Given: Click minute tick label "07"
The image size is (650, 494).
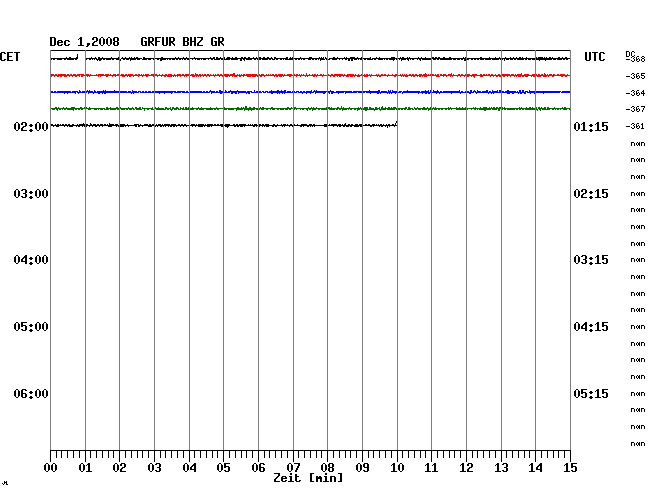Looking at the screenshot, I should 293,468.
